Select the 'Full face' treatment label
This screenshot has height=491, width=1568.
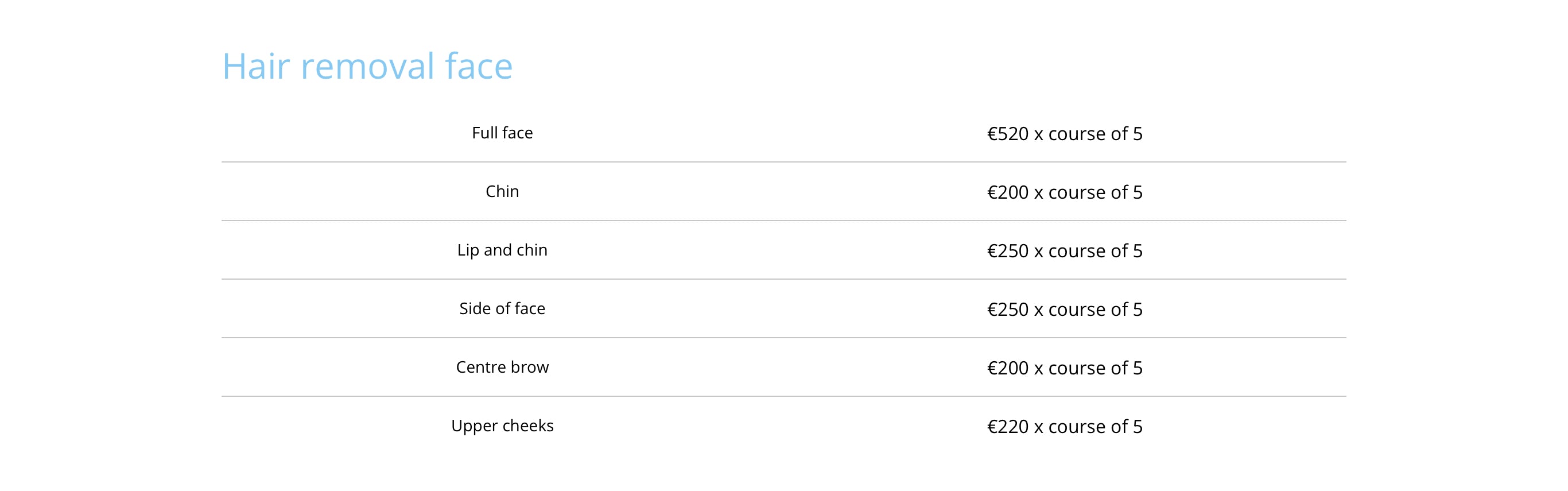pyautogui.click(x=502, y=133)
